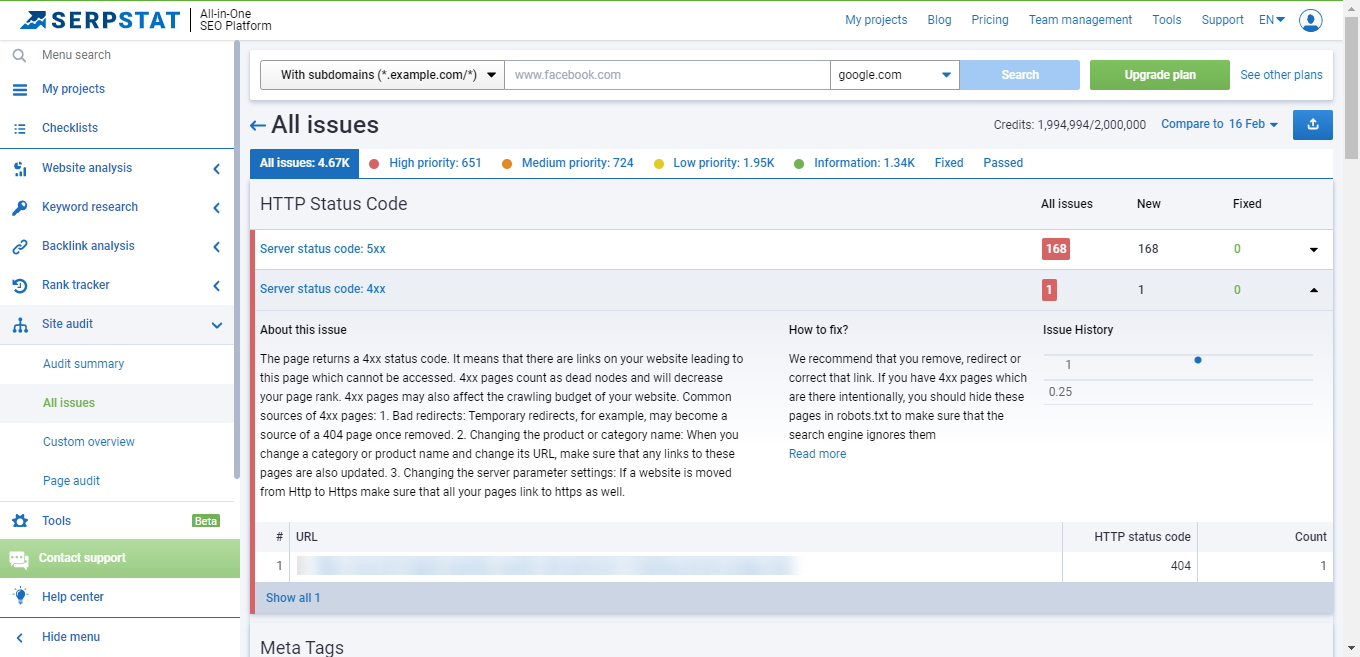Open the Compare to 16 Feb dropdown
The width and height of the screenshot is (1360, 657).
(1218, 124)
